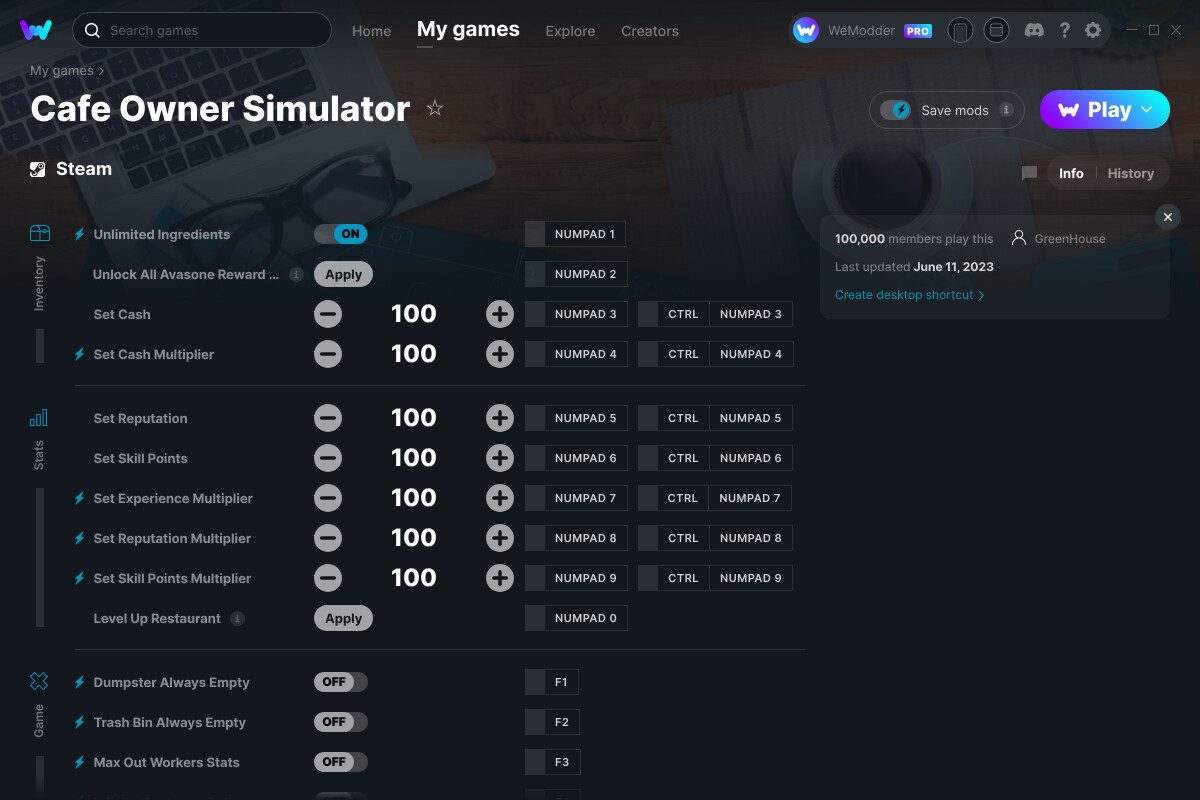Open the Creators tab
Viewport: 1200px width, 800px height.
pos(650,31)
